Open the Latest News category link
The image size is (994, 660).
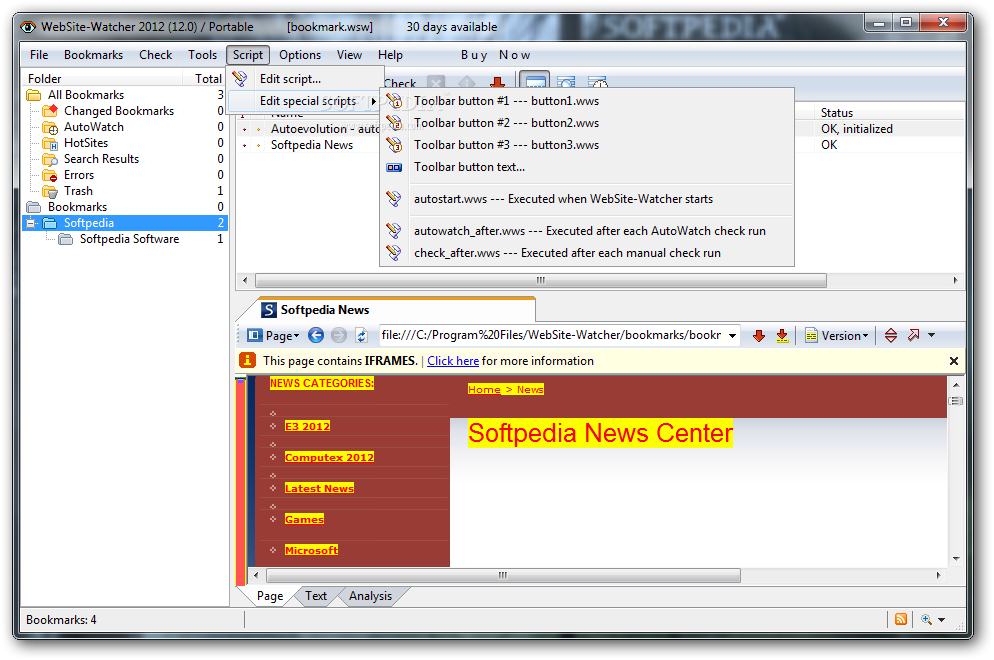(x=320, y=488)
